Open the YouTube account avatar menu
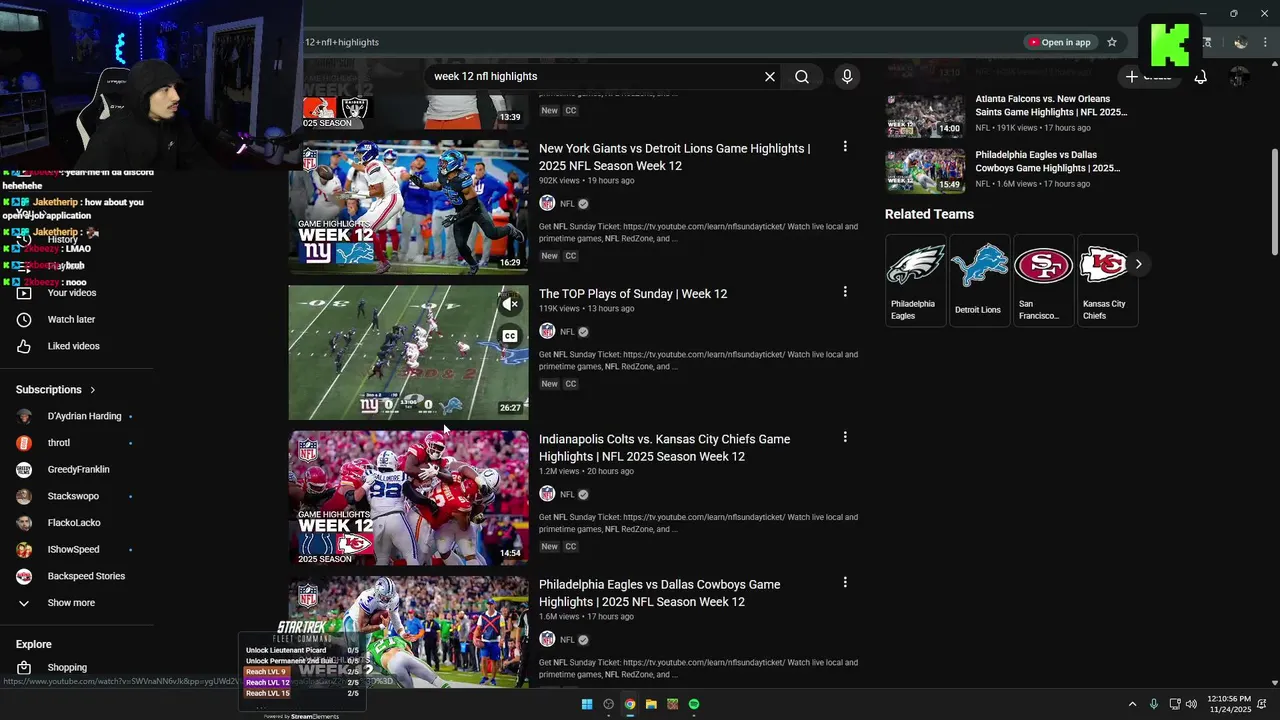 [1239, 76]
